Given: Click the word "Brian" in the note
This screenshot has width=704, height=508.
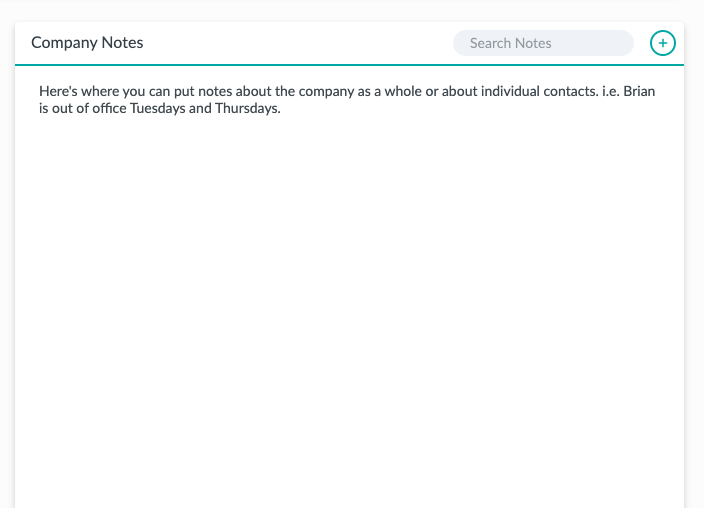Looking at the screenshot, I should (639, 91).
